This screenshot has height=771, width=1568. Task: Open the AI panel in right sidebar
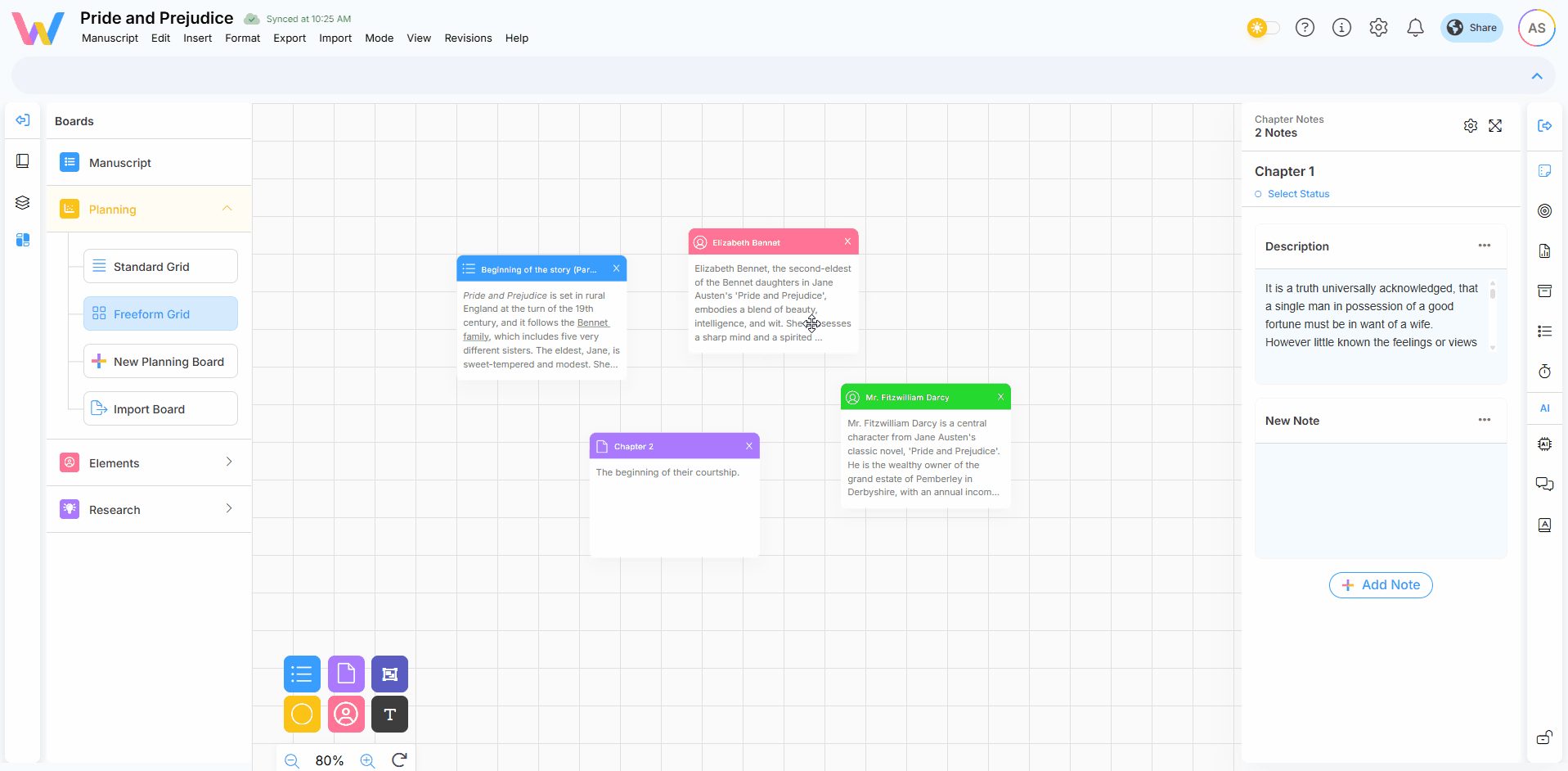1544,408
